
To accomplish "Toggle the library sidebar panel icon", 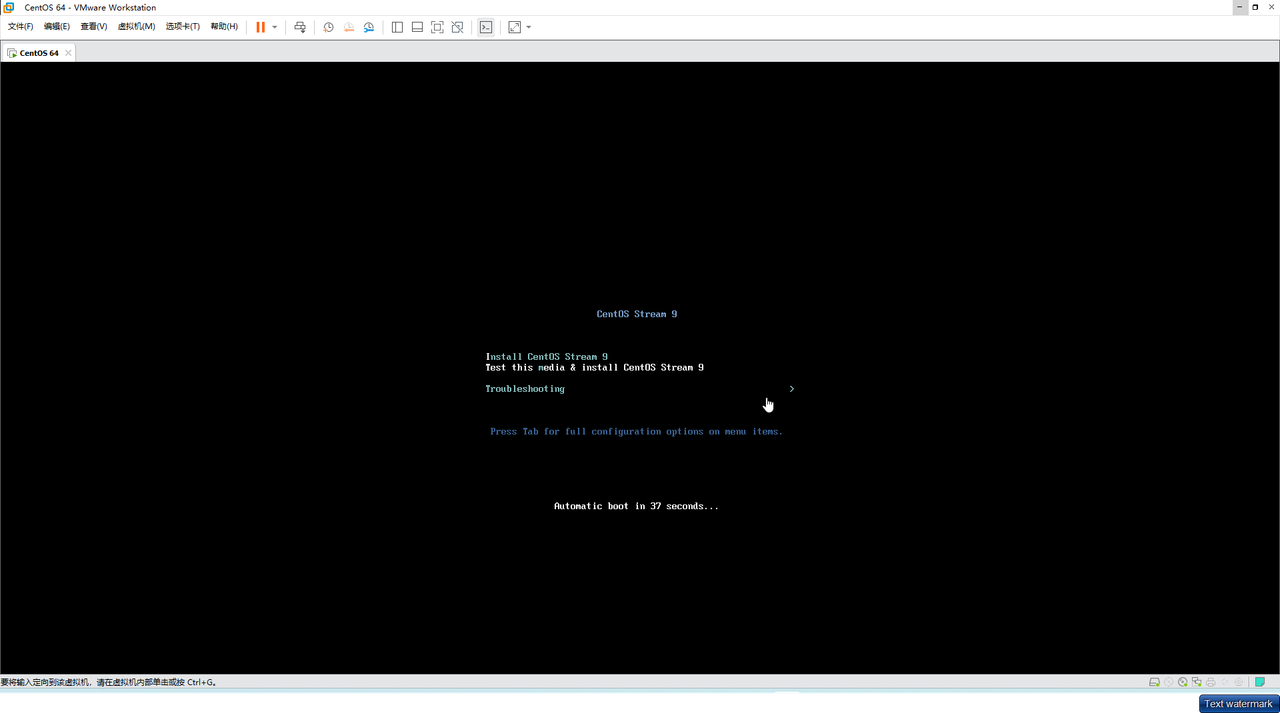I will coord(397,27).
